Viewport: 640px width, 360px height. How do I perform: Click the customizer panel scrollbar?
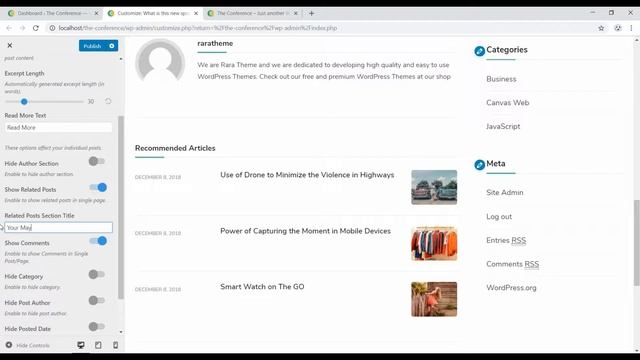tap(121, 207)
